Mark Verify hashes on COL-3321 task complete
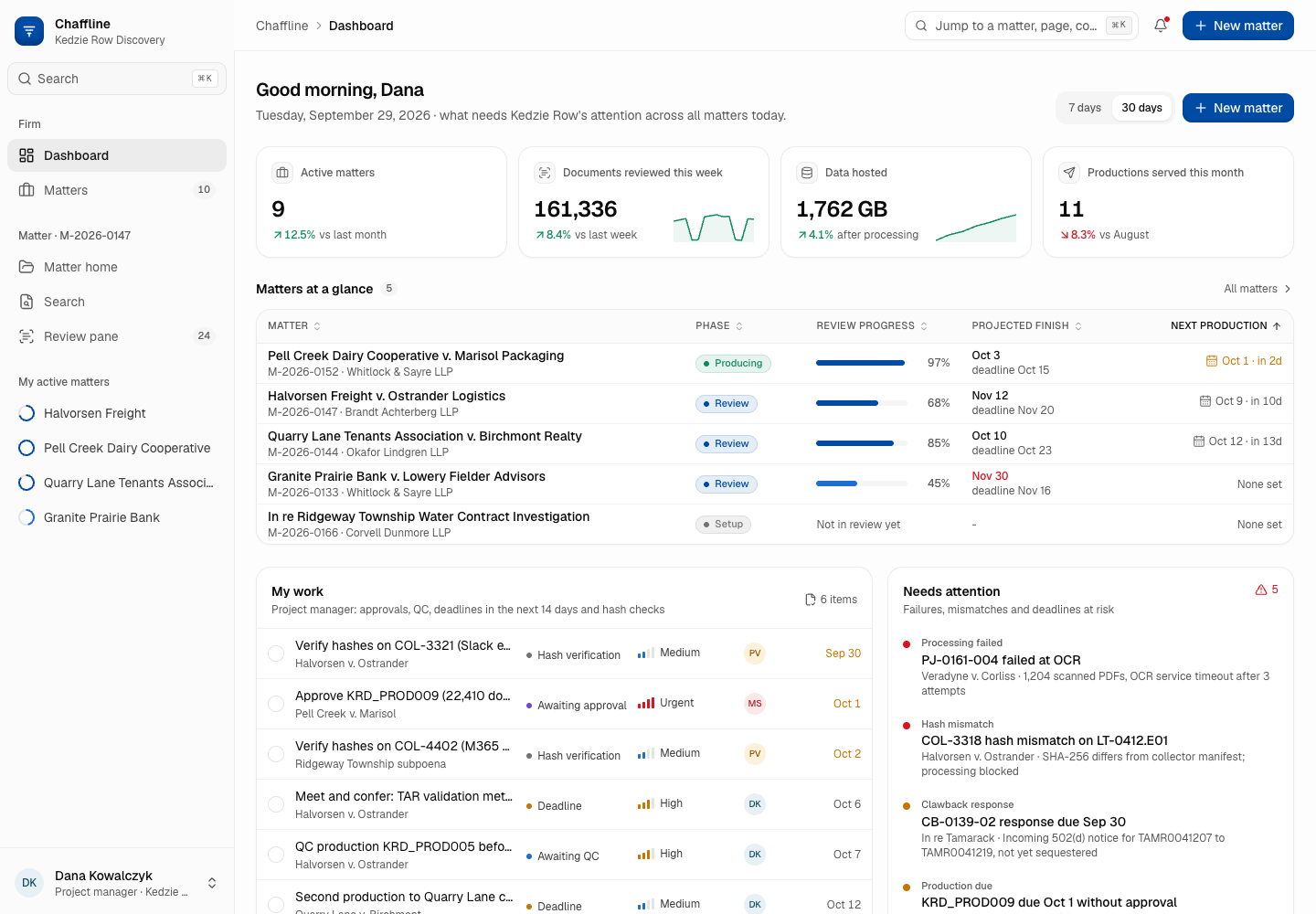 (x=276, y=654)
